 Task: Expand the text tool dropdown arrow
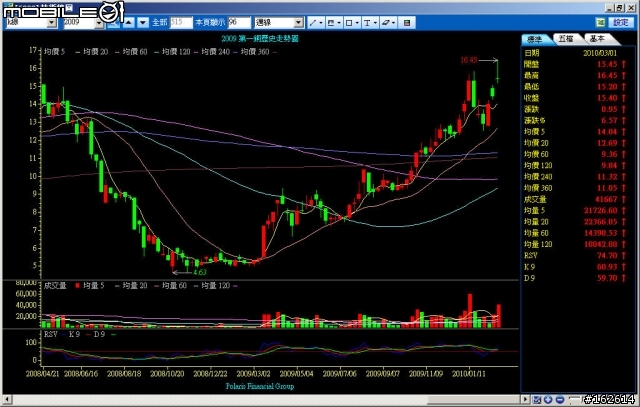pyautogui.click(x=376, y=23)
